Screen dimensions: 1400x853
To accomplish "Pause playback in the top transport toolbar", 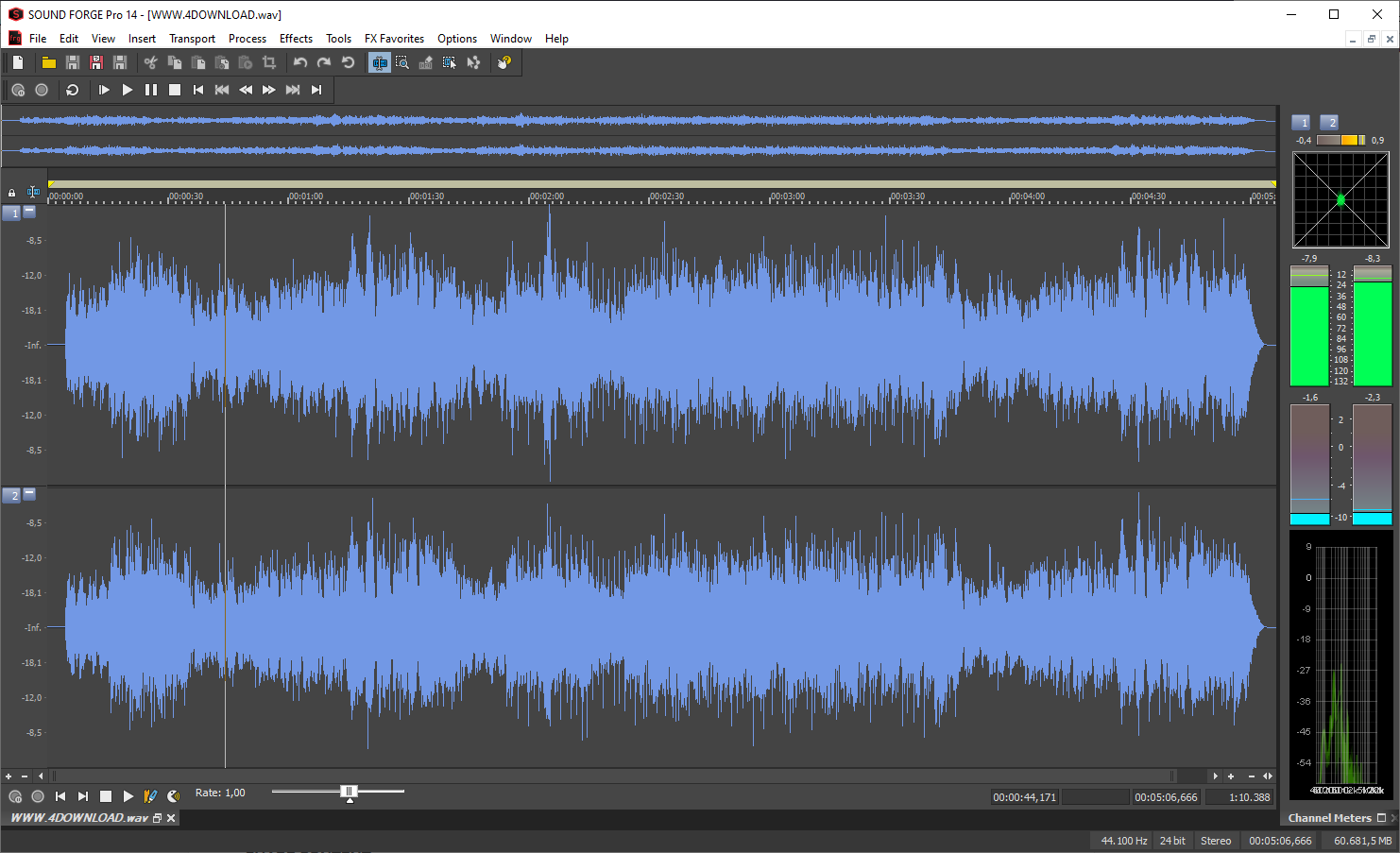I will (x=151, y=90).
